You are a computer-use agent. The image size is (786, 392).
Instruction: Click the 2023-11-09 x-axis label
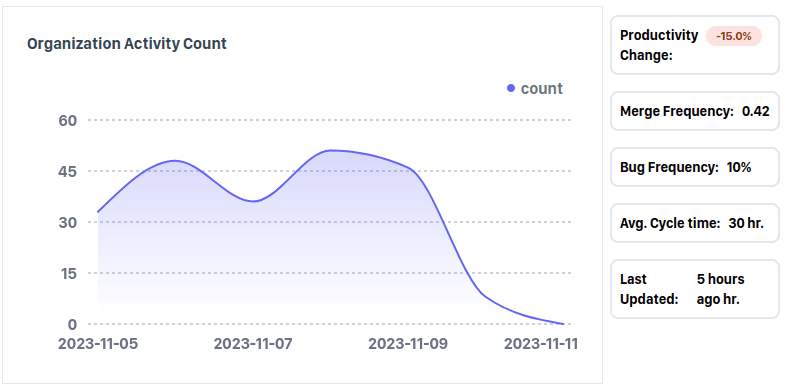tap(408, 344)
